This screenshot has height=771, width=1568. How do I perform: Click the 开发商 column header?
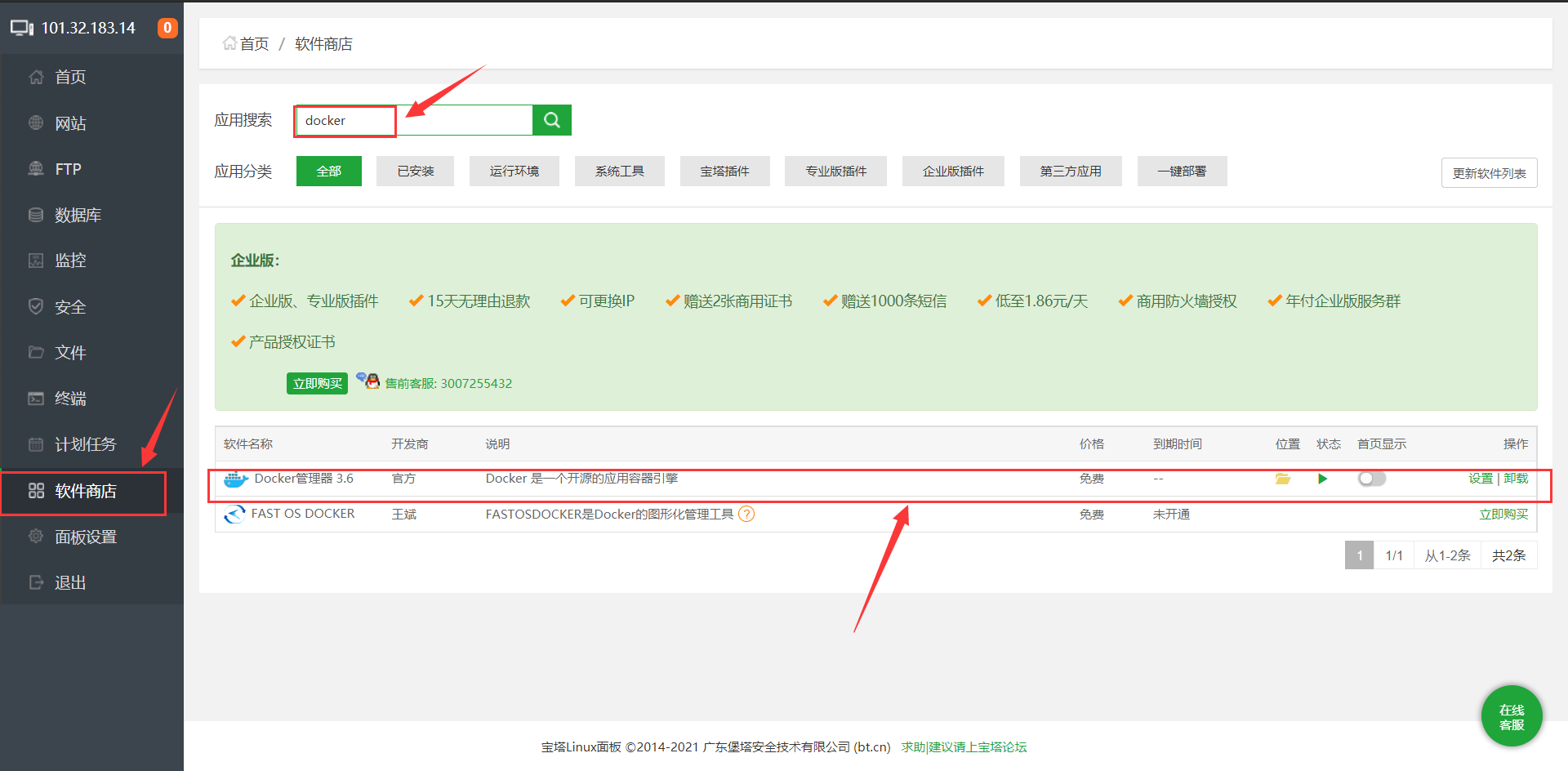(410, 443)
